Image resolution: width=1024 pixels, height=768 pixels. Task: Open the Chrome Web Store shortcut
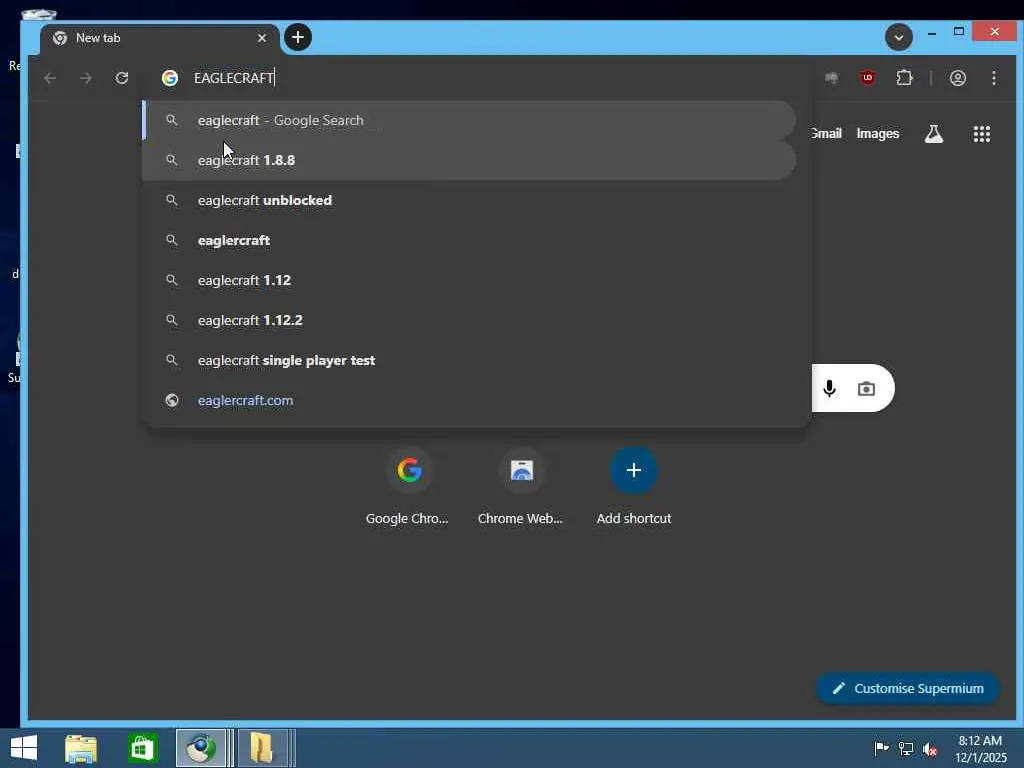(520, 487)
